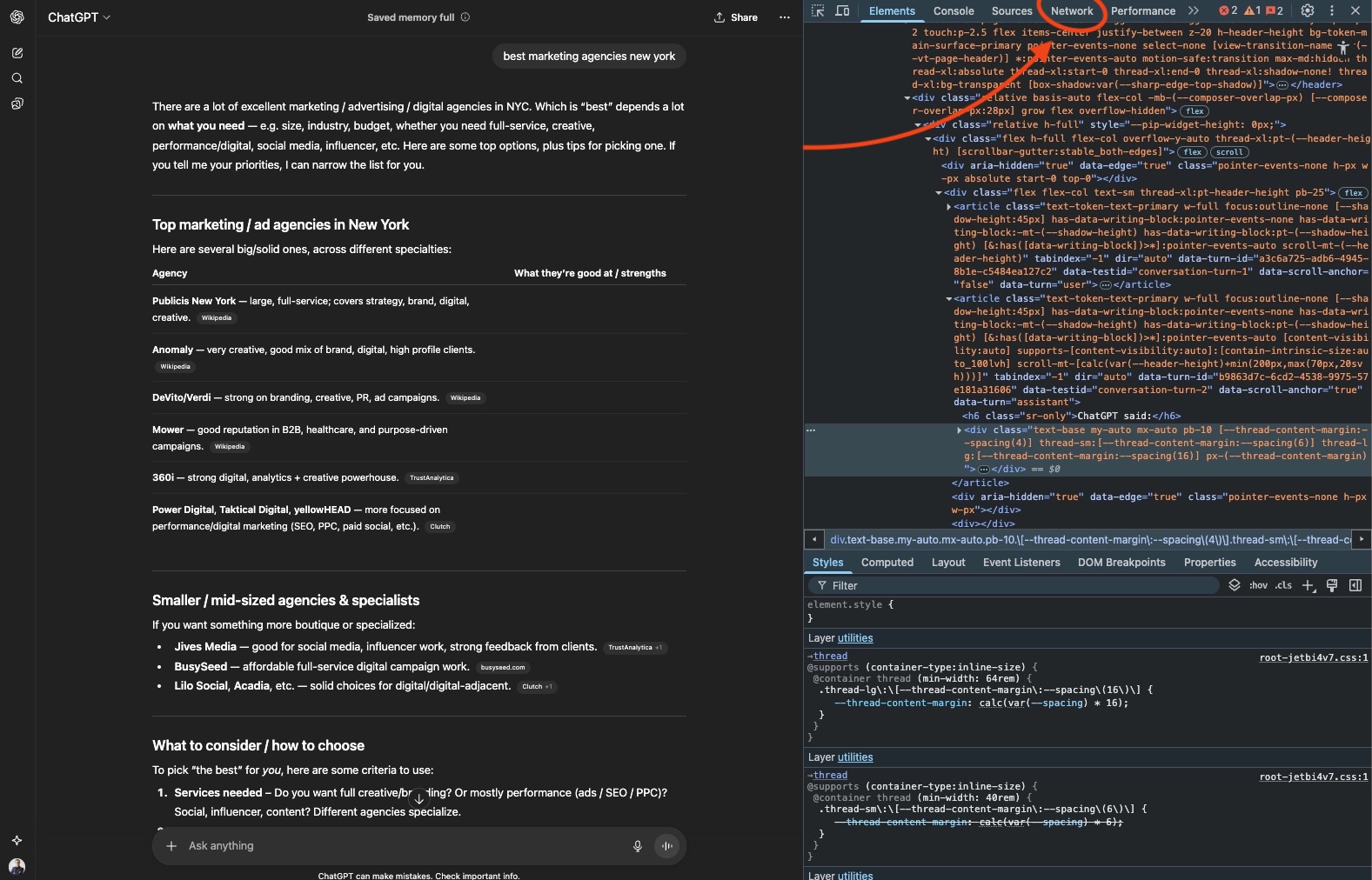This screenshot has width=1372, height=880.
Task: Open the DOM Breakpoints pane tab
Action: tap(1121, 563)
